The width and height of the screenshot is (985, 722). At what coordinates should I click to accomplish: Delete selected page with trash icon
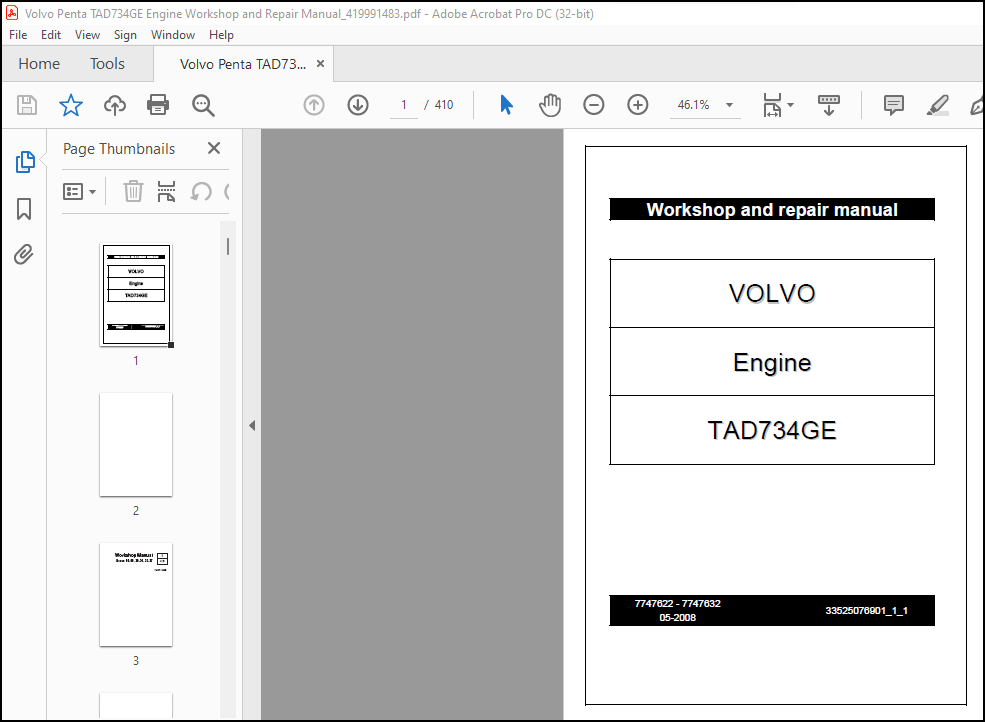pyautogui.click(x=133, y=191)
